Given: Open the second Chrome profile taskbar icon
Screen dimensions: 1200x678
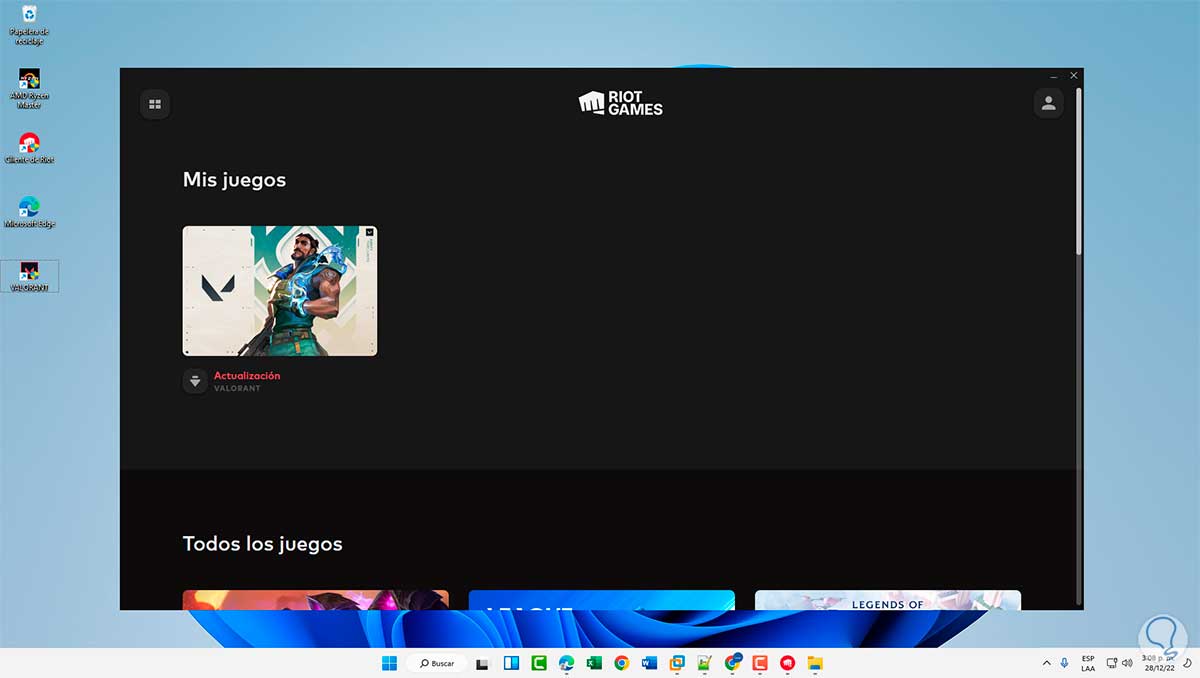Looking at the screenshot, I should tap(732, 663).
